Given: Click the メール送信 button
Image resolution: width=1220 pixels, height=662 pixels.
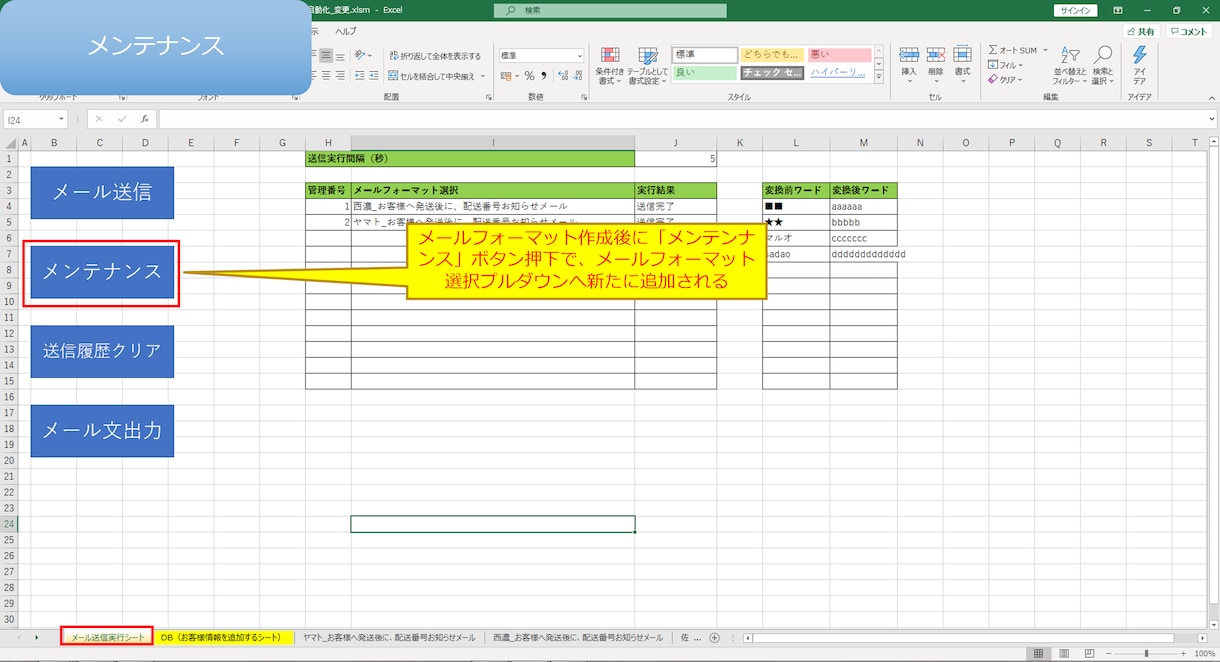Looking at the screenshot, I should pos(102,193).
